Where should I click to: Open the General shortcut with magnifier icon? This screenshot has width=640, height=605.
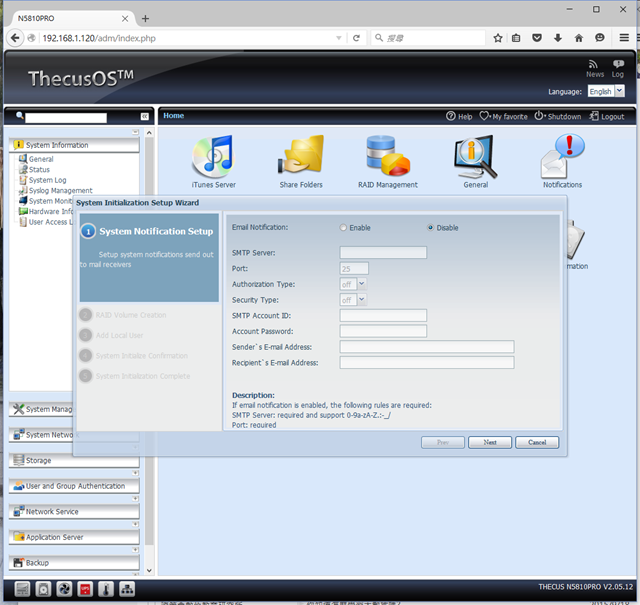476,157
